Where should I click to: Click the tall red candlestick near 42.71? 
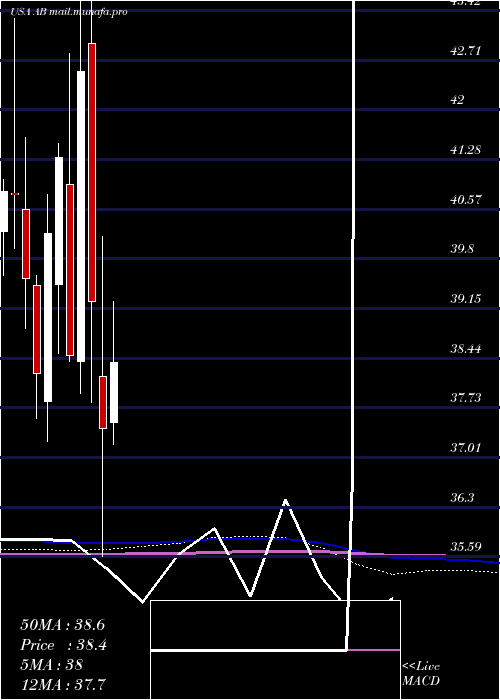(x=92, y=172)
